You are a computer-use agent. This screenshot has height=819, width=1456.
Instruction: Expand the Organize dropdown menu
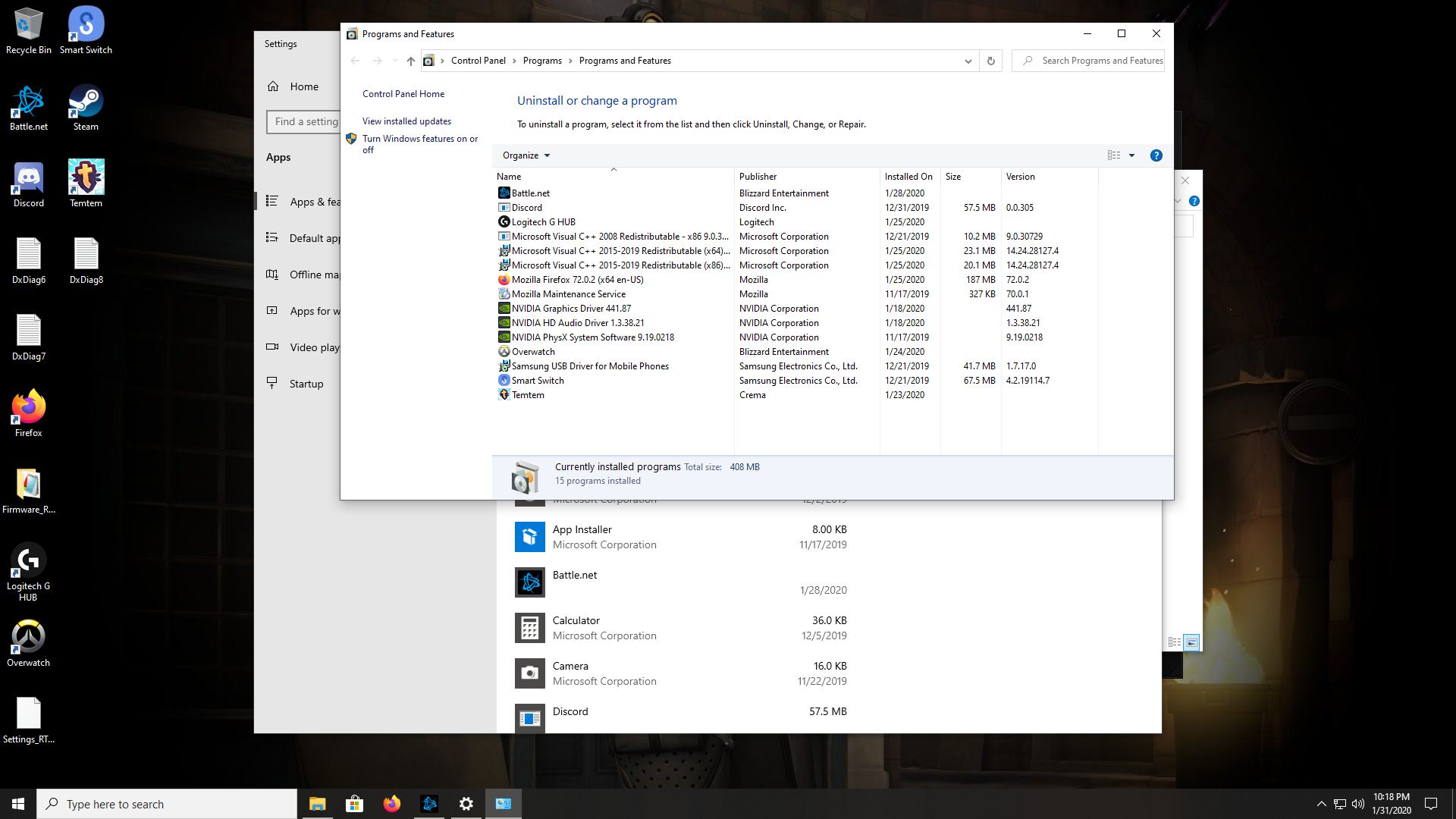coord(526,155)
